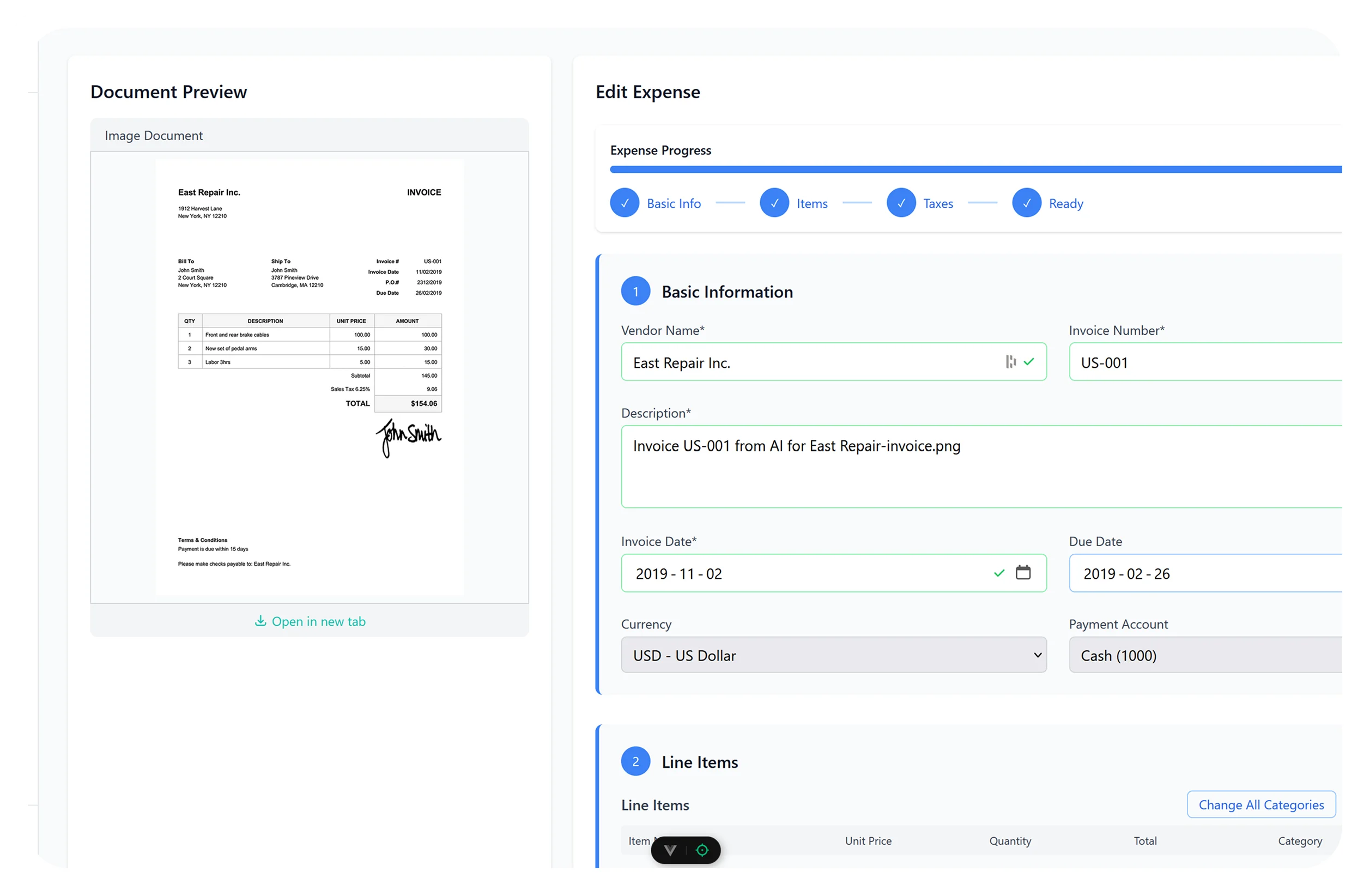Click the download icon beside Open in new tab
The image size is (1370, 896).
tap(260, 621)
